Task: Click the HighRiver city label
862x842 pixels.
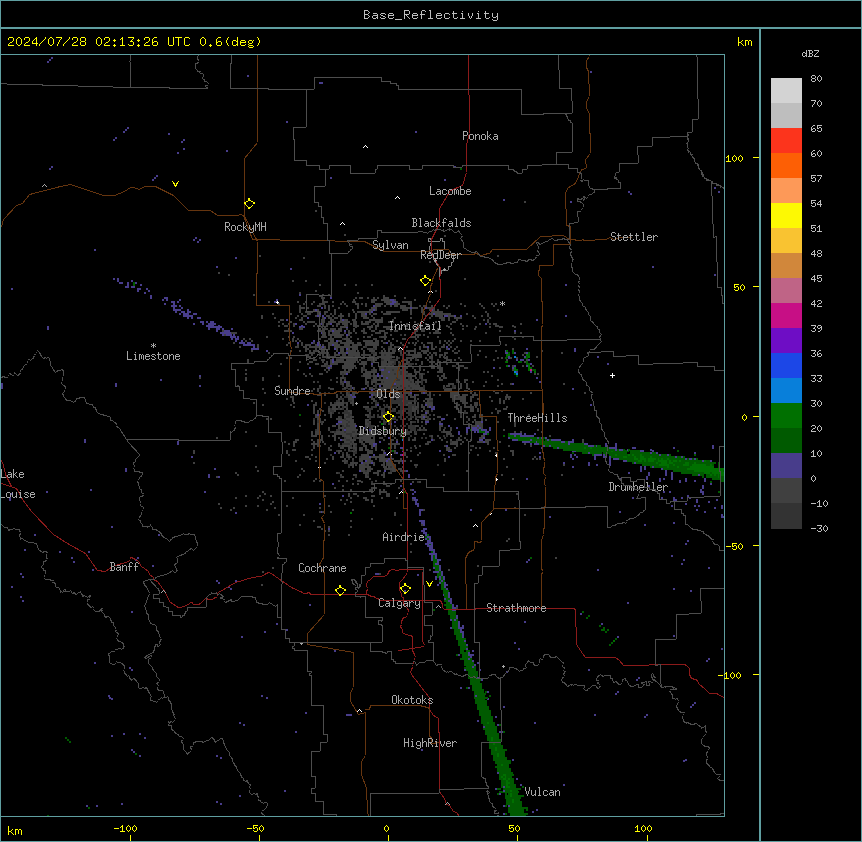Action: point(430,743)
